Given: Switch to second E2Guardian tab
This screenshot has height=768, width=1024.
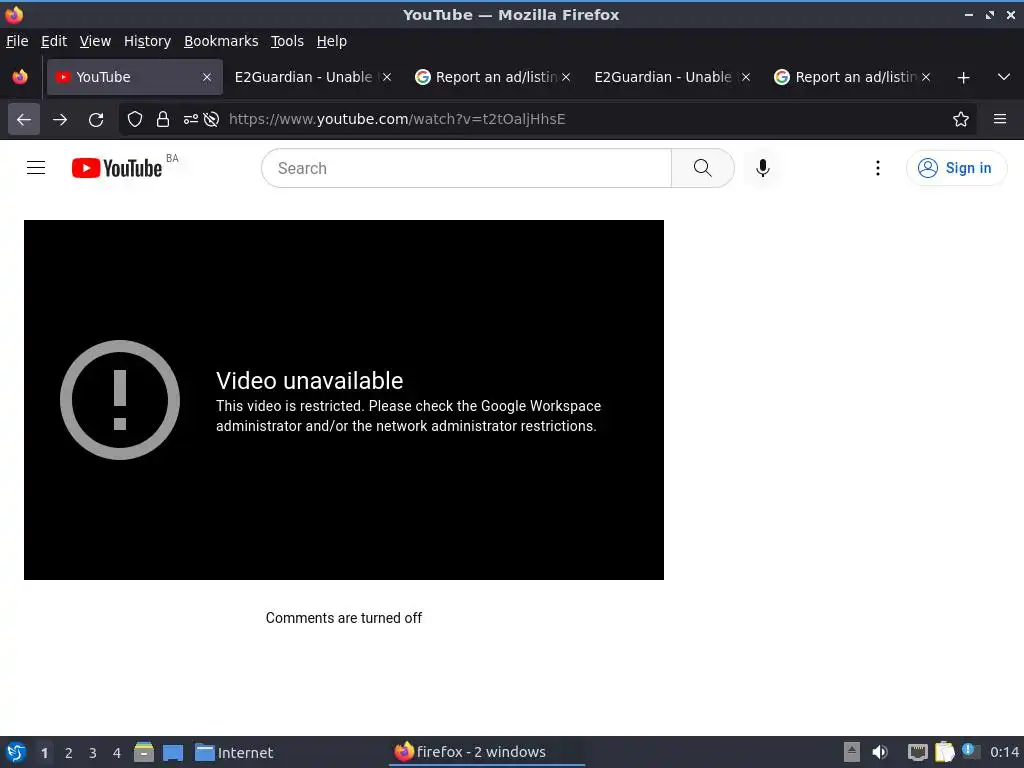Looking at the screenshot, I should pyautogui.click(x=663, y=77).
